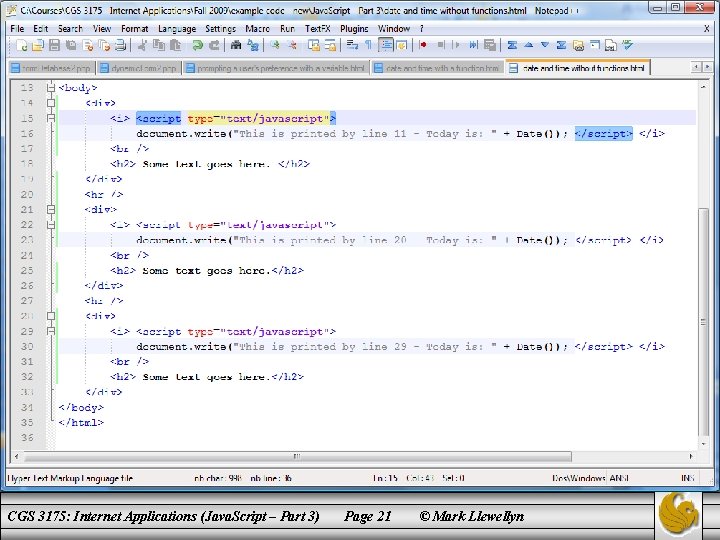The image size is (720, 540).
Task: Open the Language menu
Action: click(x=177, y=29)
